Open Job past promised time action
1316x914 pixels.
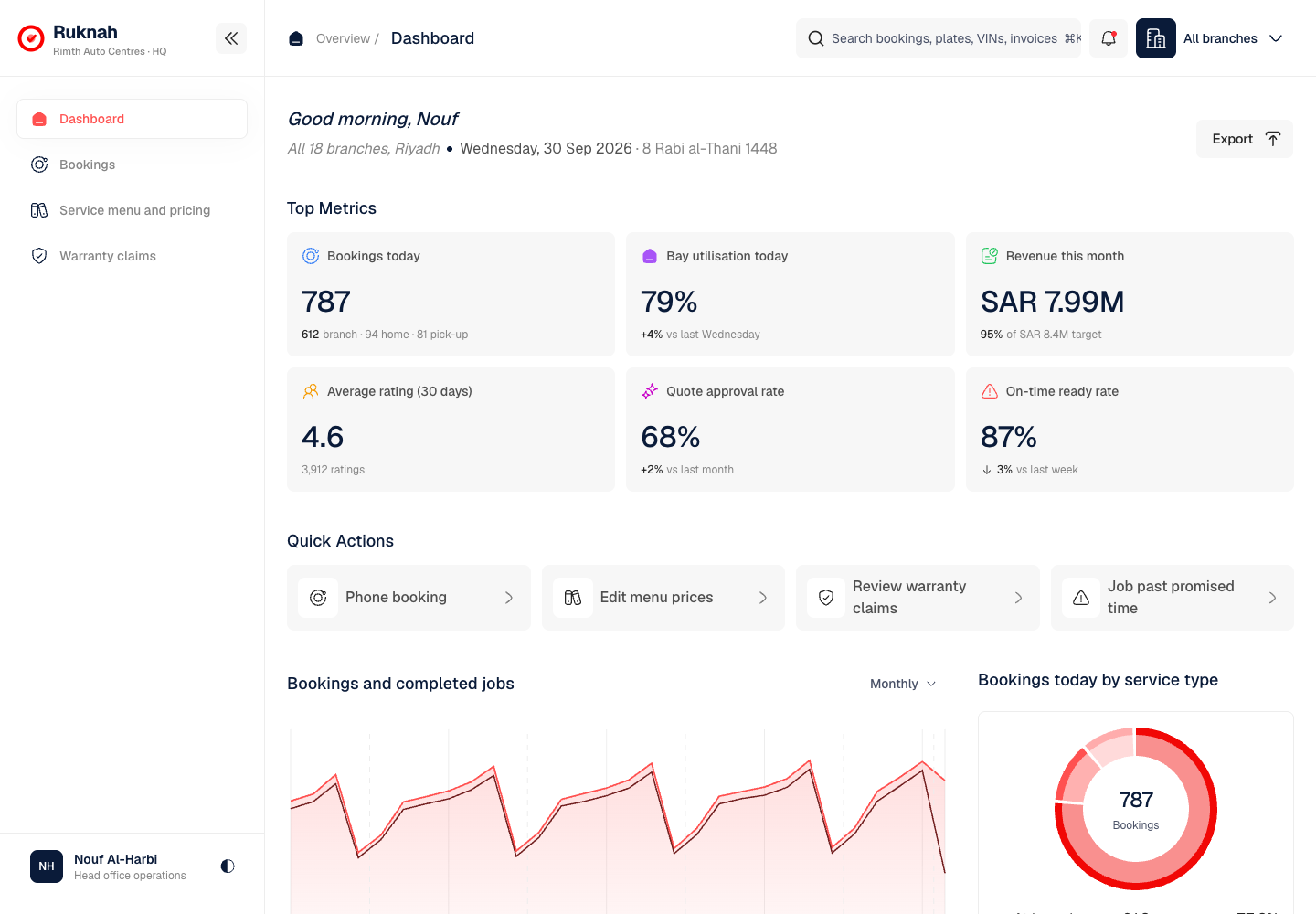[x=1173, y=598]
